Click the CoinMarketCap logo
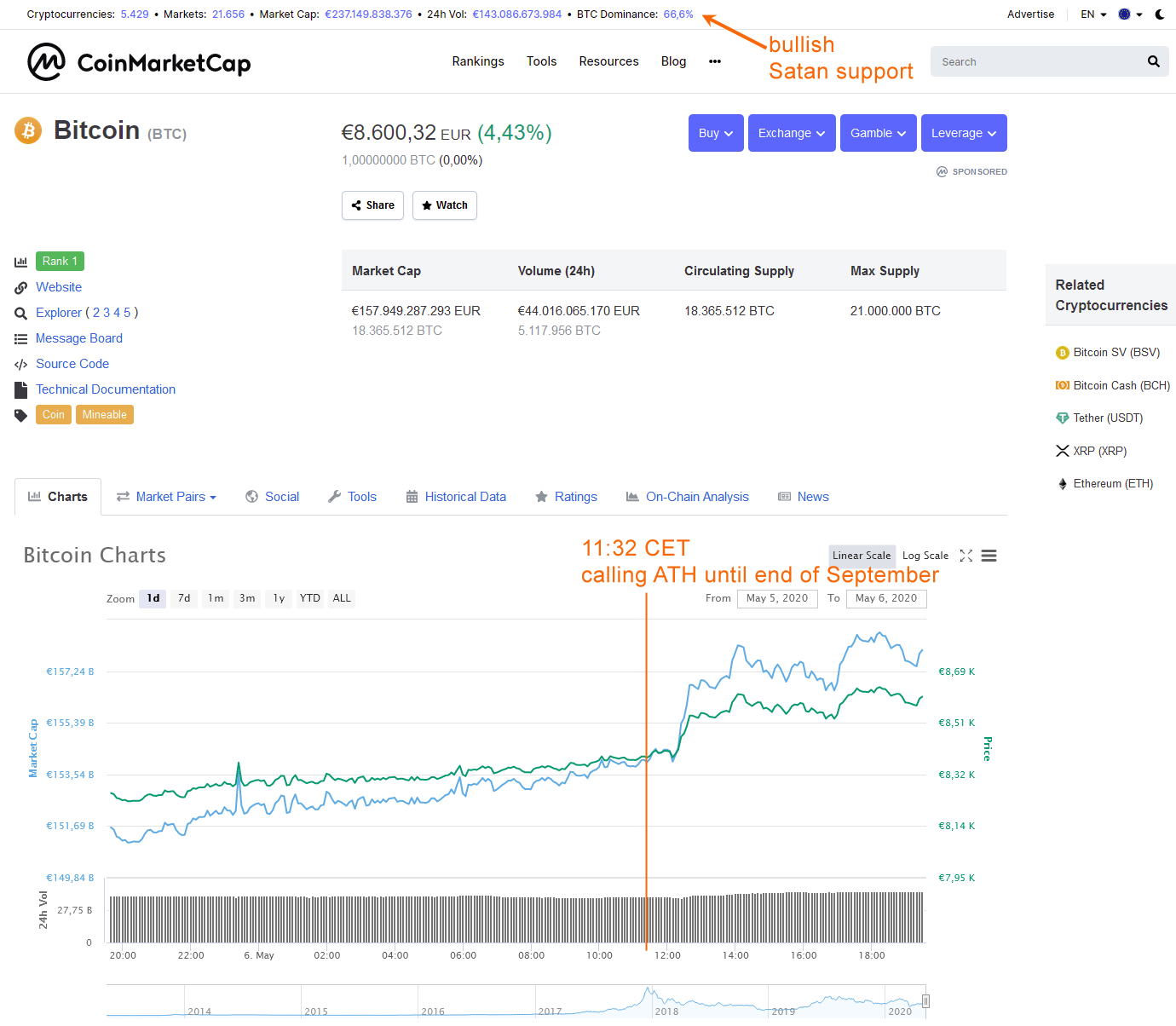1176x1026 pixels. coord(139,62)
